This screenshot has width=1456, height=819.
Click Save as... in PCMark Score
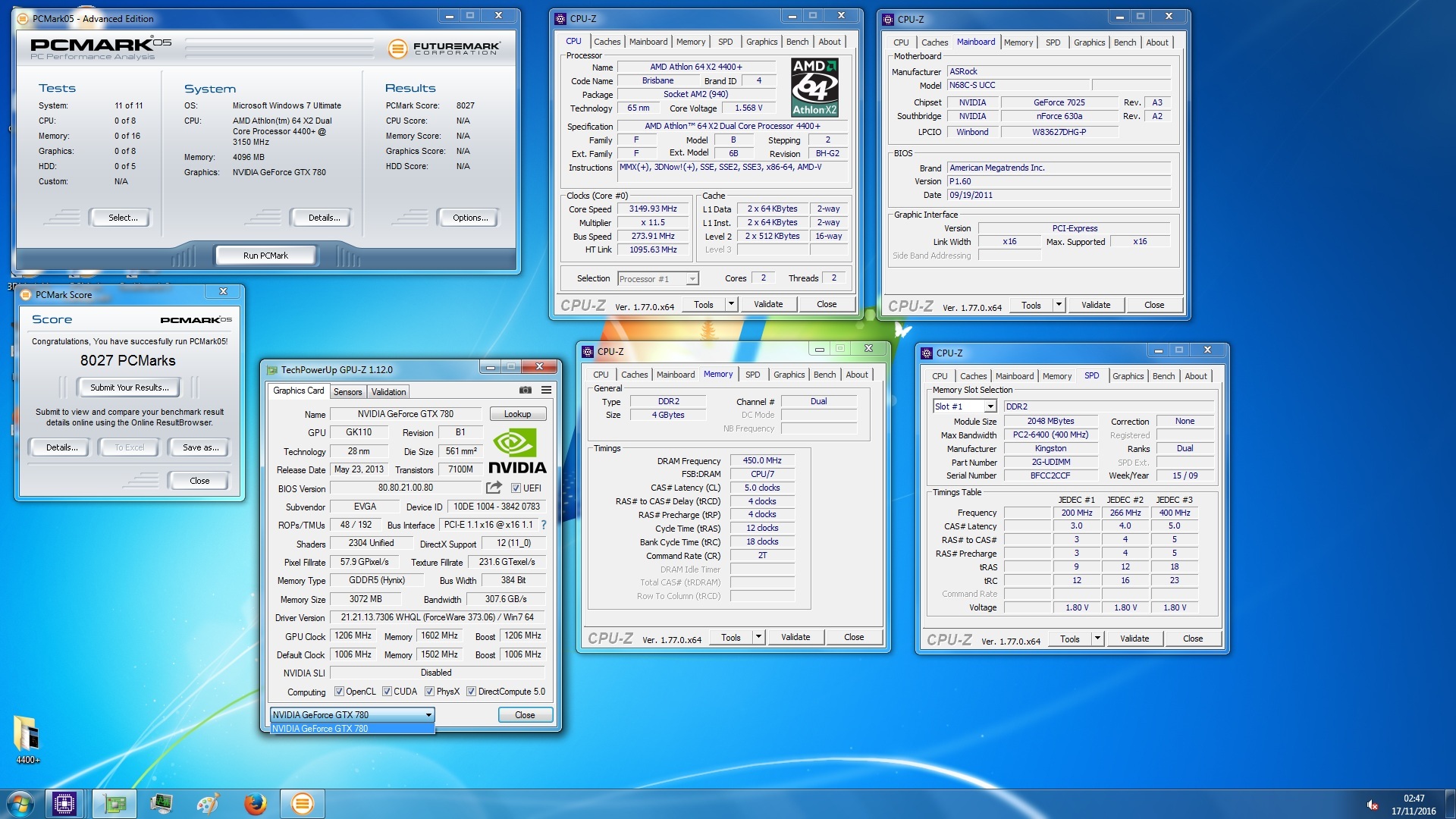click(x=200, y=447)
